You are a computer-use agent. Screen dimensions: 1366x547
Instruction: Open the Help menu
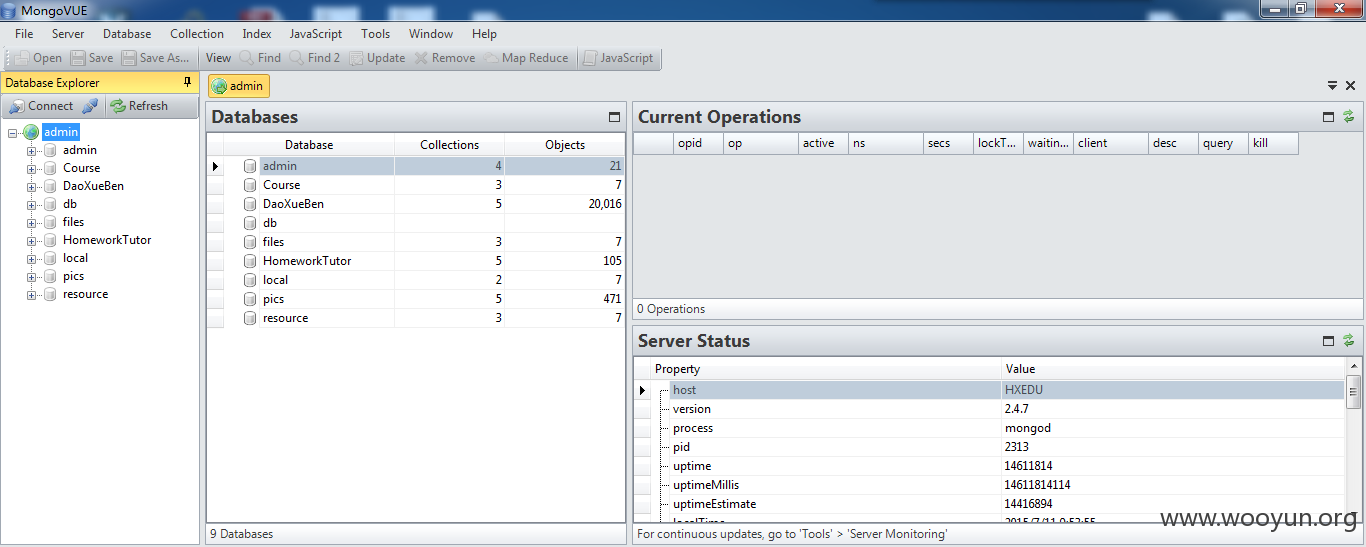pyautogui.click(x=484, y=34)
